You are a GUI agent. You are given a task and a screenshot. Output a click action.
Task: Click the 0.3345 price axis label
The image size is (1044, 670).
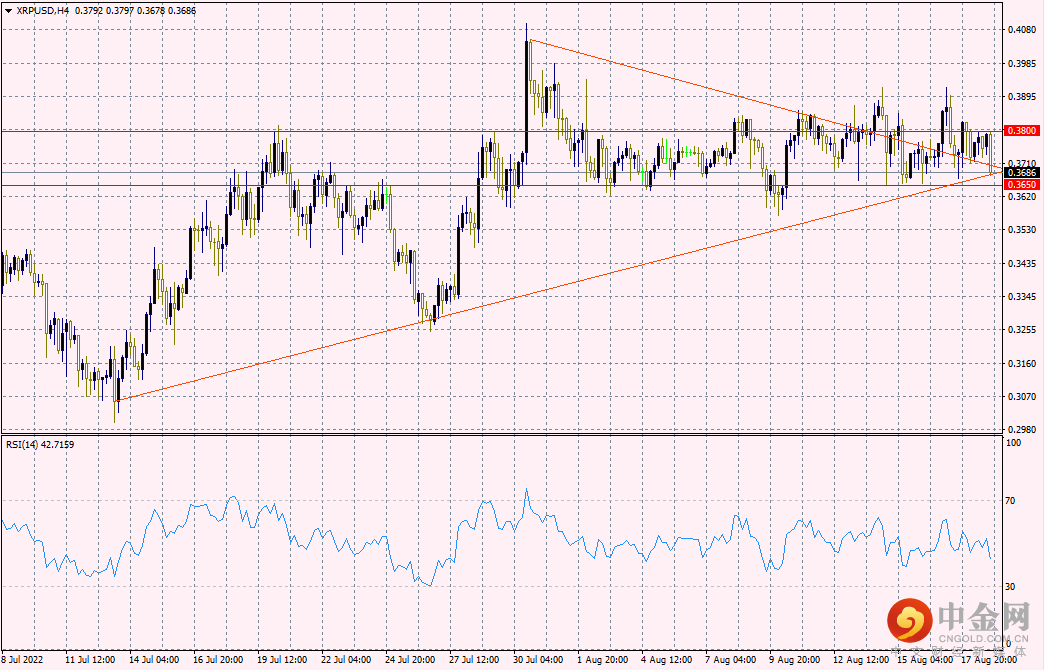[x=1022, y=296]
